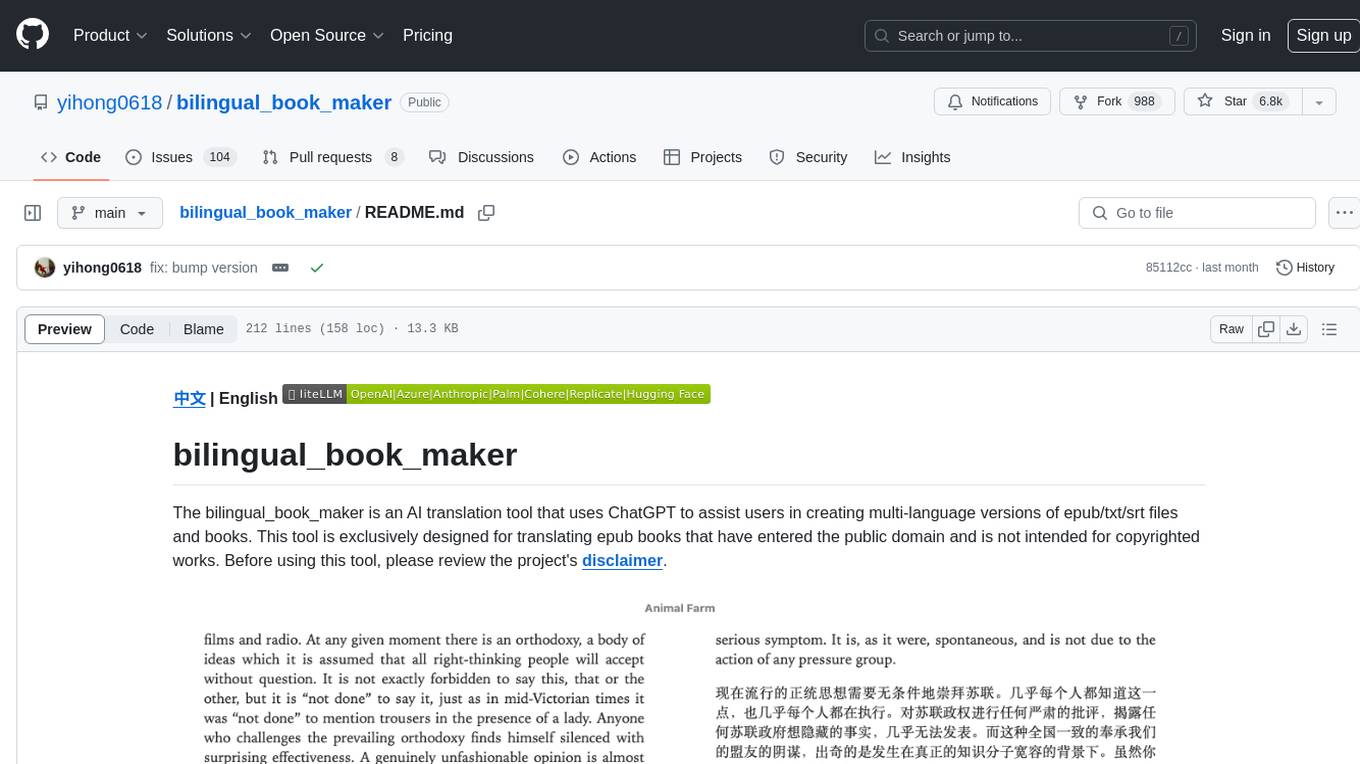Open yihong0618 avatar in commit bar

click(45, 268)
